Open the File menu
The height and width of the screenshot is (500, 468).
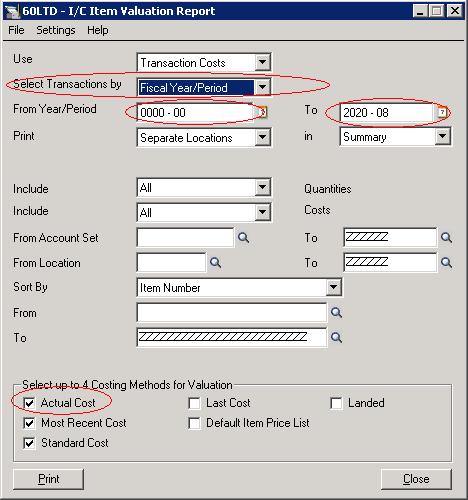[16, 30]
